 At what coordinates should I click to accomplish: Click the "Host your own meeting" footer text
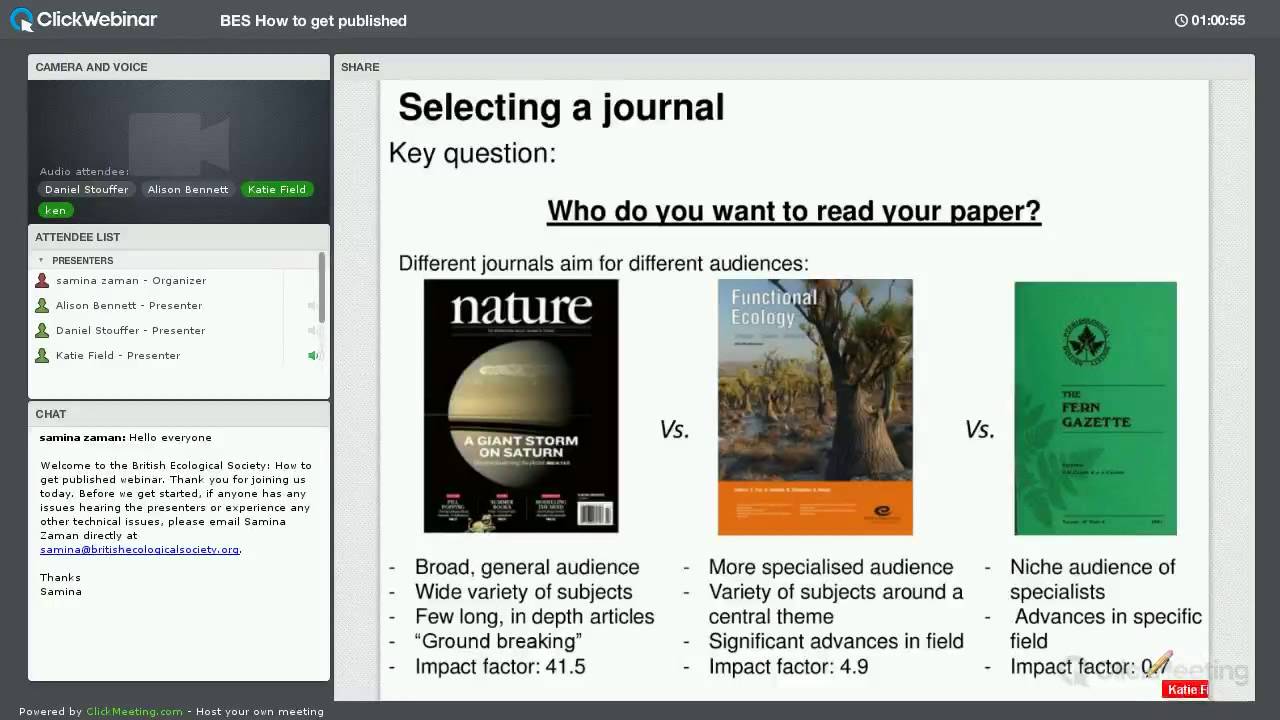(x=260, y=712)
